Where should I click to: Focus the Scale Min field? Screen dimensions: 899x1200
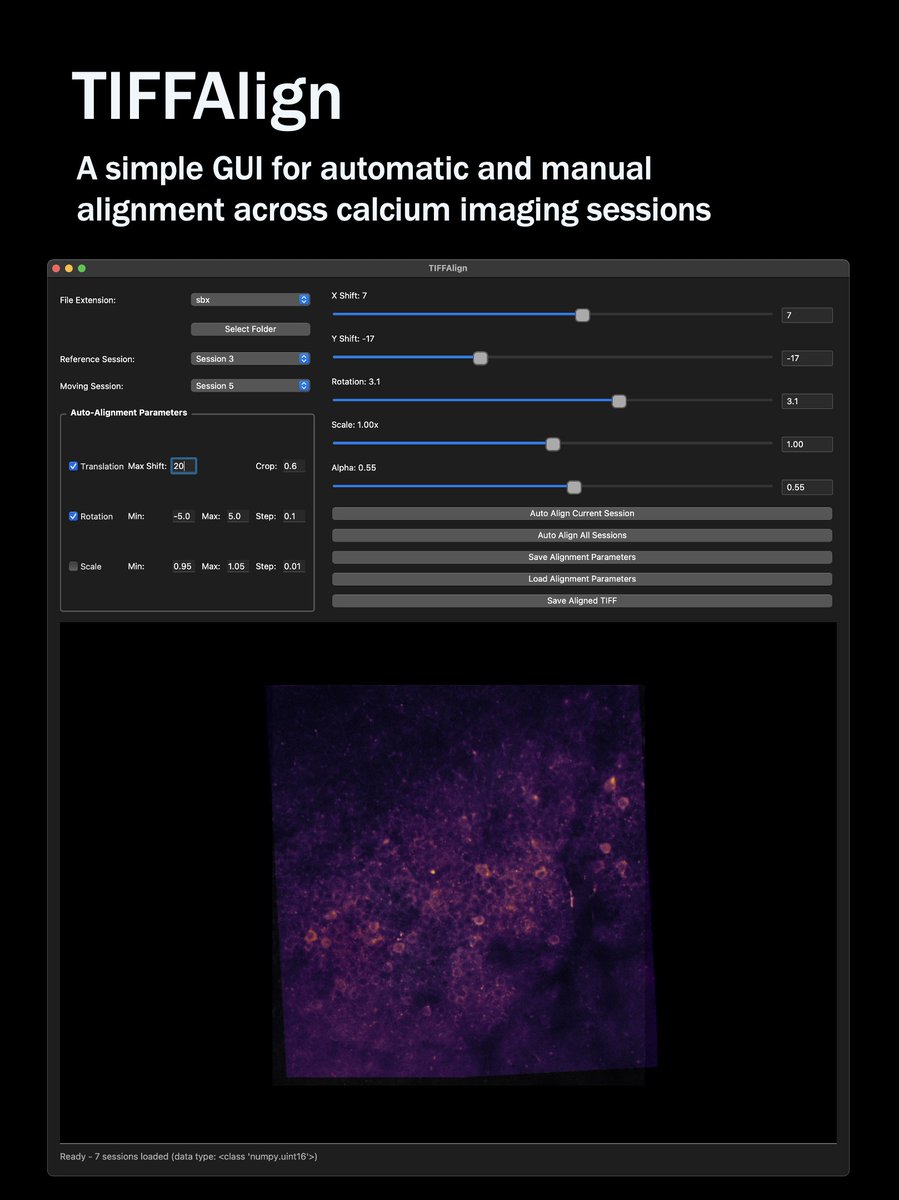183,566
